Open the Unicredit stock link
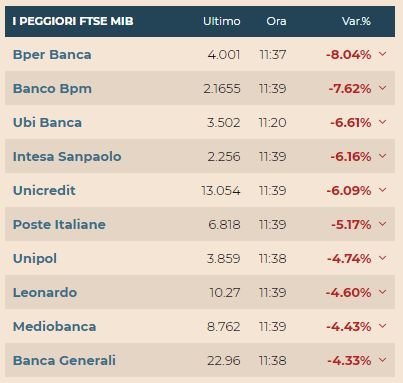The height and width of the screenshot is (383, 403). (x=44, y=191)
